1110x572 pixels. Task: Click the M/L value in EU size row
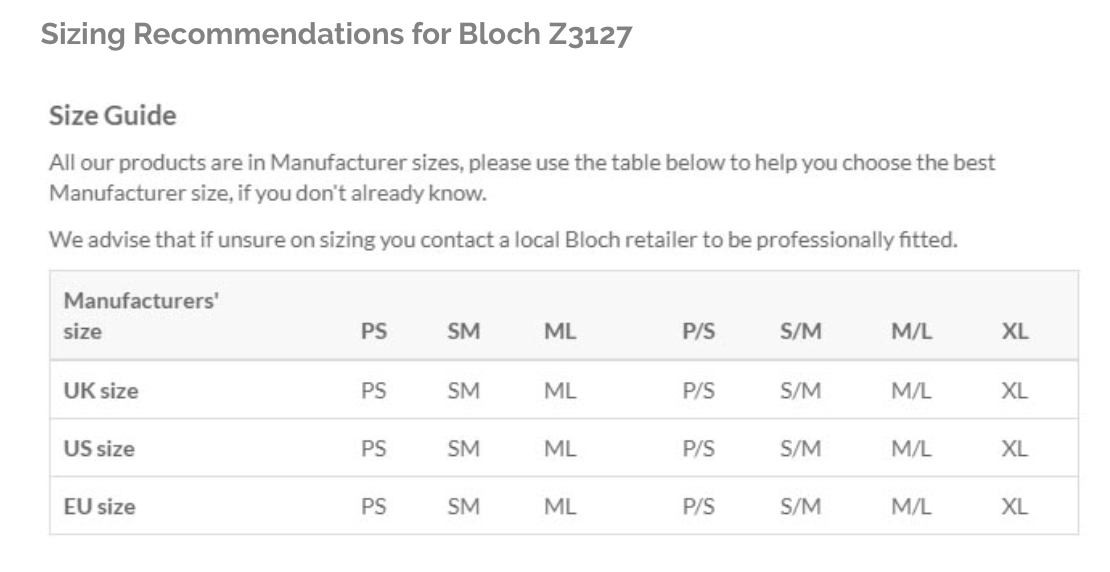911,507
